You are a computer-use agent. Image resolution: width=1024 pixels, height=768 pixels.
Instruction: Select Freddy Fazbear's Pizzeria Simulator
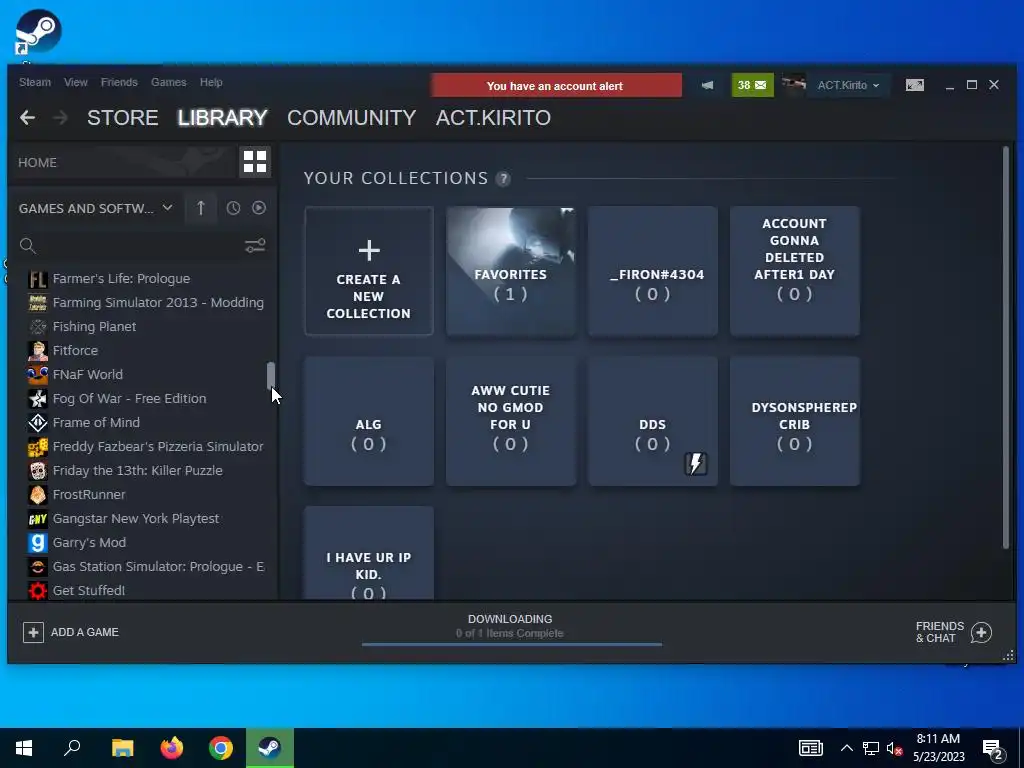(x=158, y=447)
